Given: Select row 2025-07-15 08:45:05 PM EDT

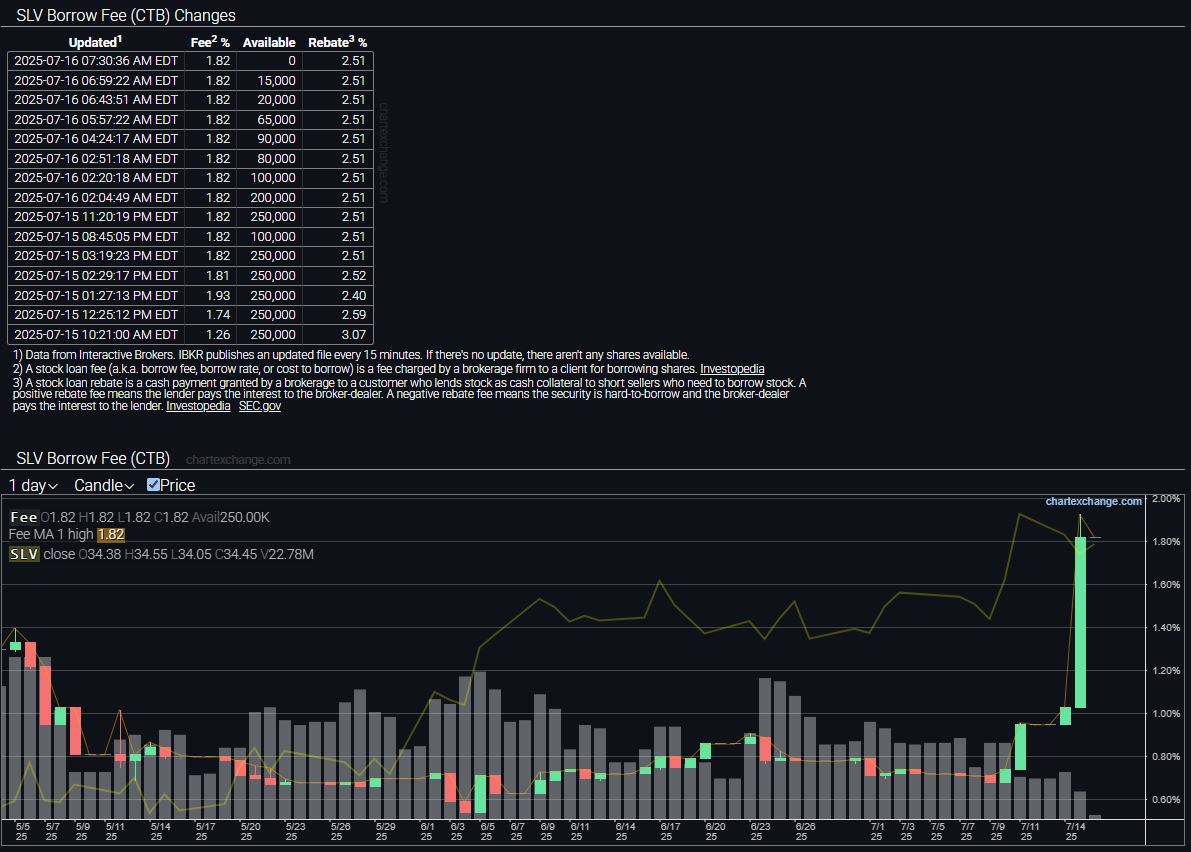Looking at the screenshot, I should click(x=191, y=236).
